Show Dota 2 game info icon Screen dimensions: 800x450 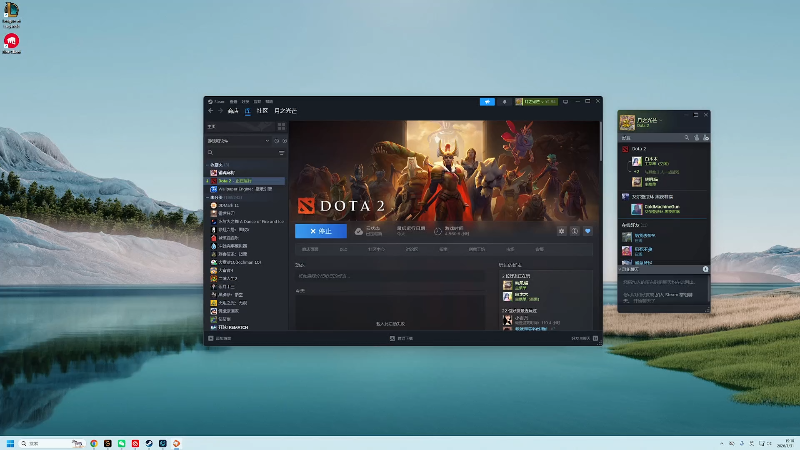(574, 231)
